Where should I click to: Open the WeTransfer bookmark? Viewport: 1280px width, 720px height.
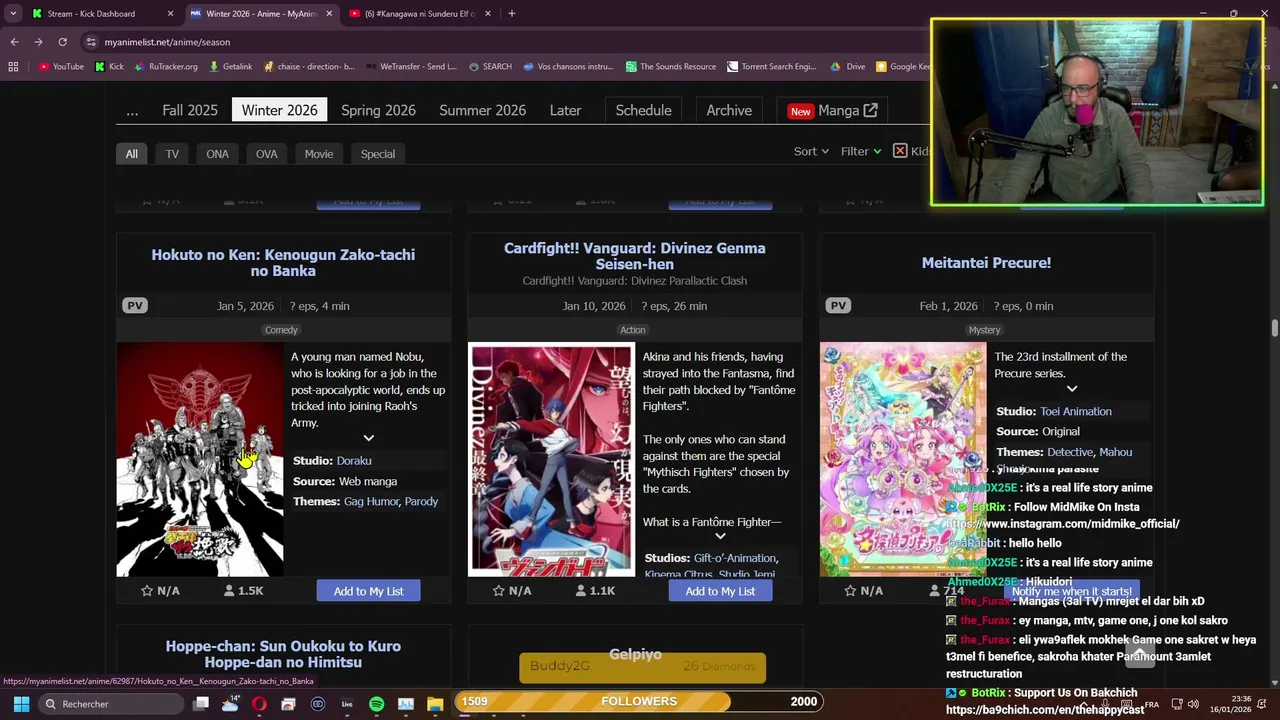(x=411, y=67)
